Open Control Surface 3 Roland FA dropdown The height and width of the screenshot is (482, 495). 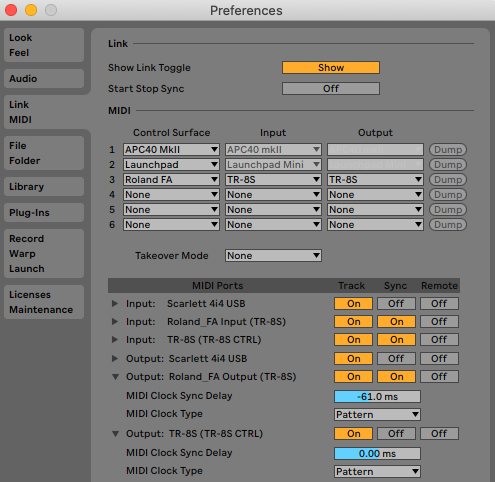coord(171,180)
